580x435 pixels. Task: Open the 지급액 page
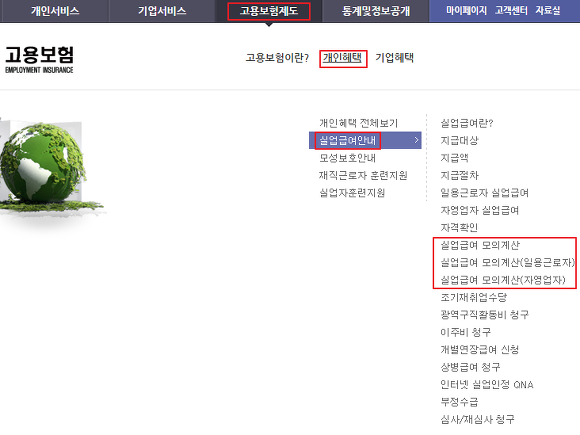point(454,158)
